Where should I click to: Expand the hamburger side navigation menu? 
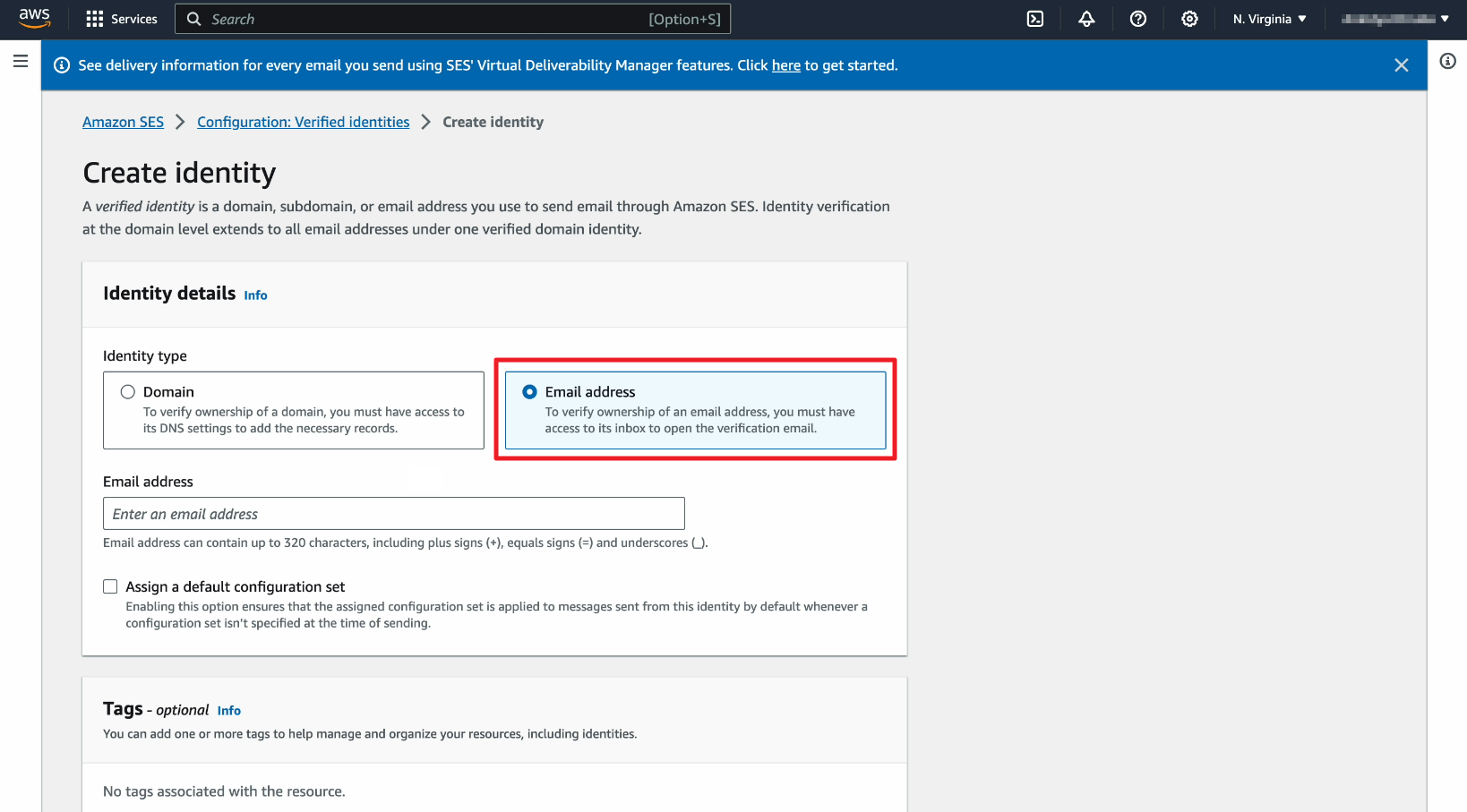[21, 61]
